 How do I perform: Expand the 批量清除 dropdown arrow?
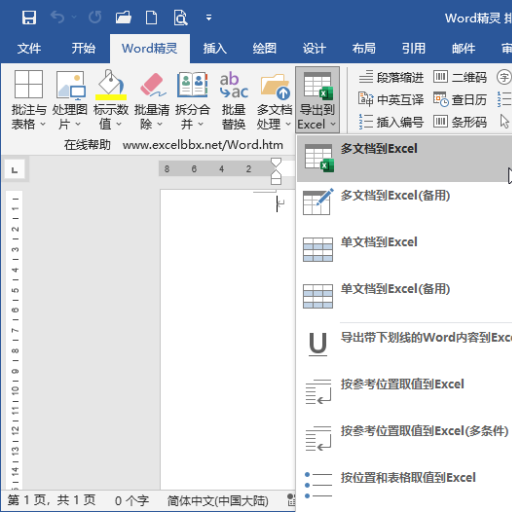[x=160, y=124]
